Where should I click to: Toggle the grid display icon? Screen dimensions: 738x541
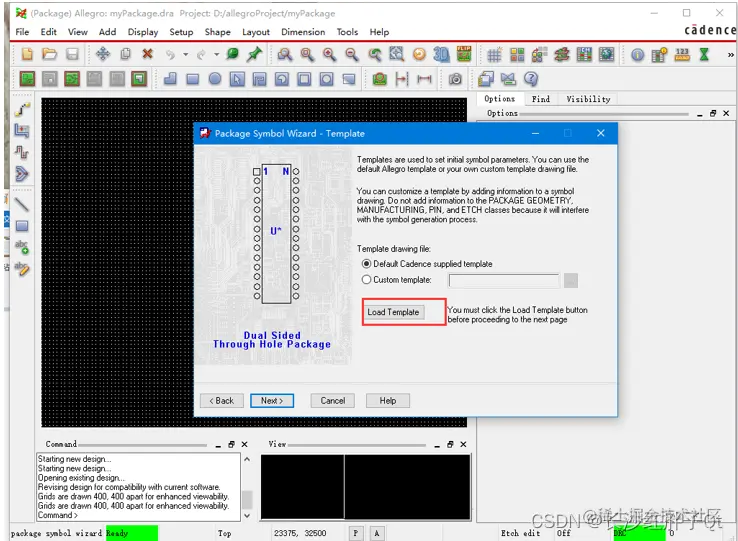494,55
